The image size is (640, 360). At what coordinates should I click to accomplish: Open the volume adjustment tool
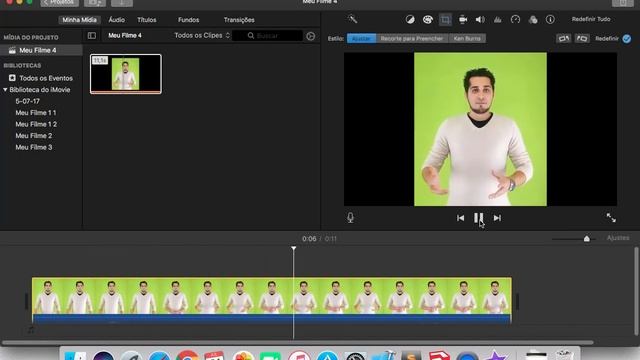click(x=480, y=20)
